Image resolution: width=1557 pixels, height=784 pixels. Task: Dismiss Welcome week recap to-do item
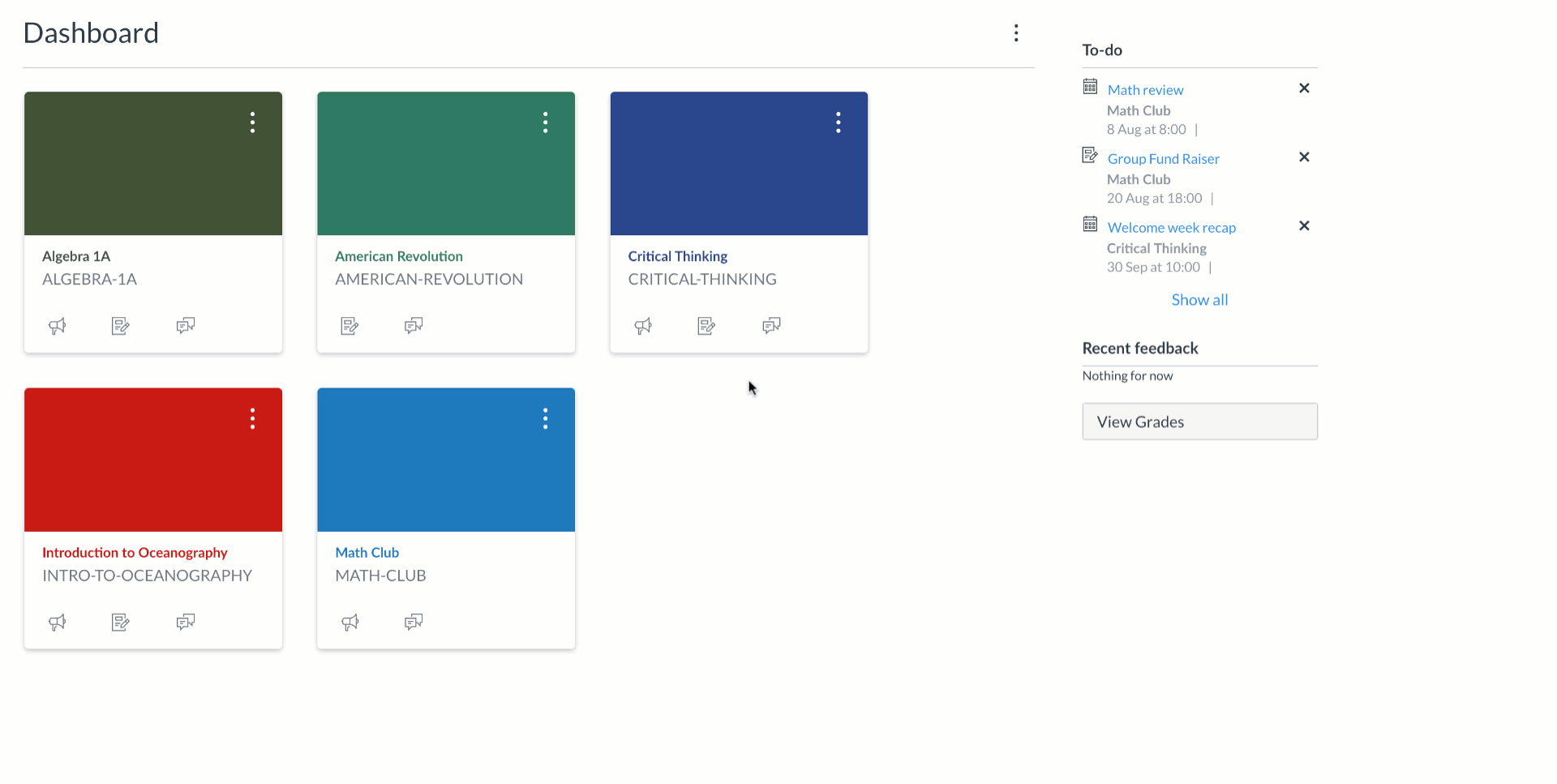coord(1304,226)
